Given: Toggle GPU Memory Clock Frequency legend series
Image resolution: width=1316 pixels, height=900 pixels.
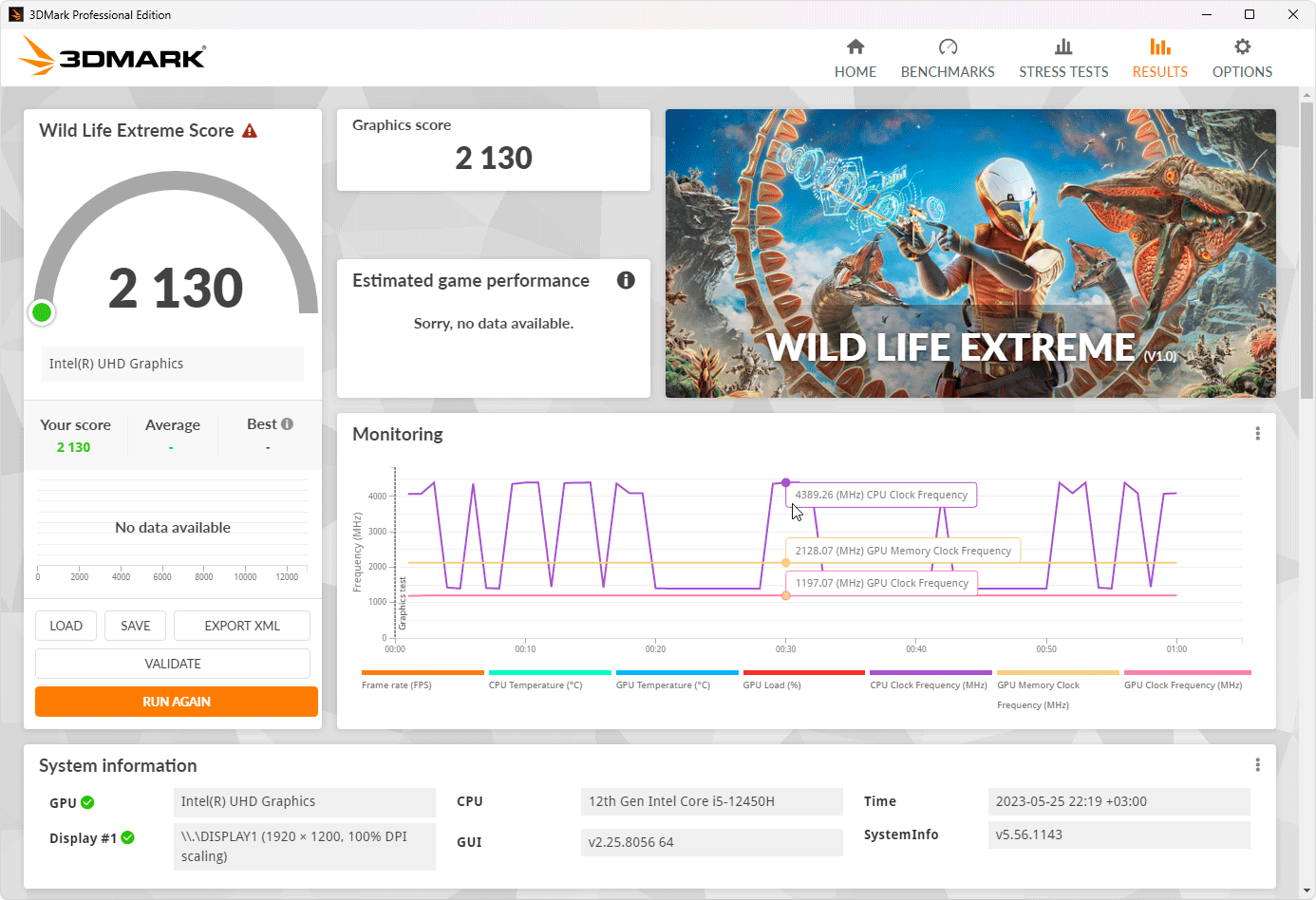Looking at the screenshot, I should 1058,689.
